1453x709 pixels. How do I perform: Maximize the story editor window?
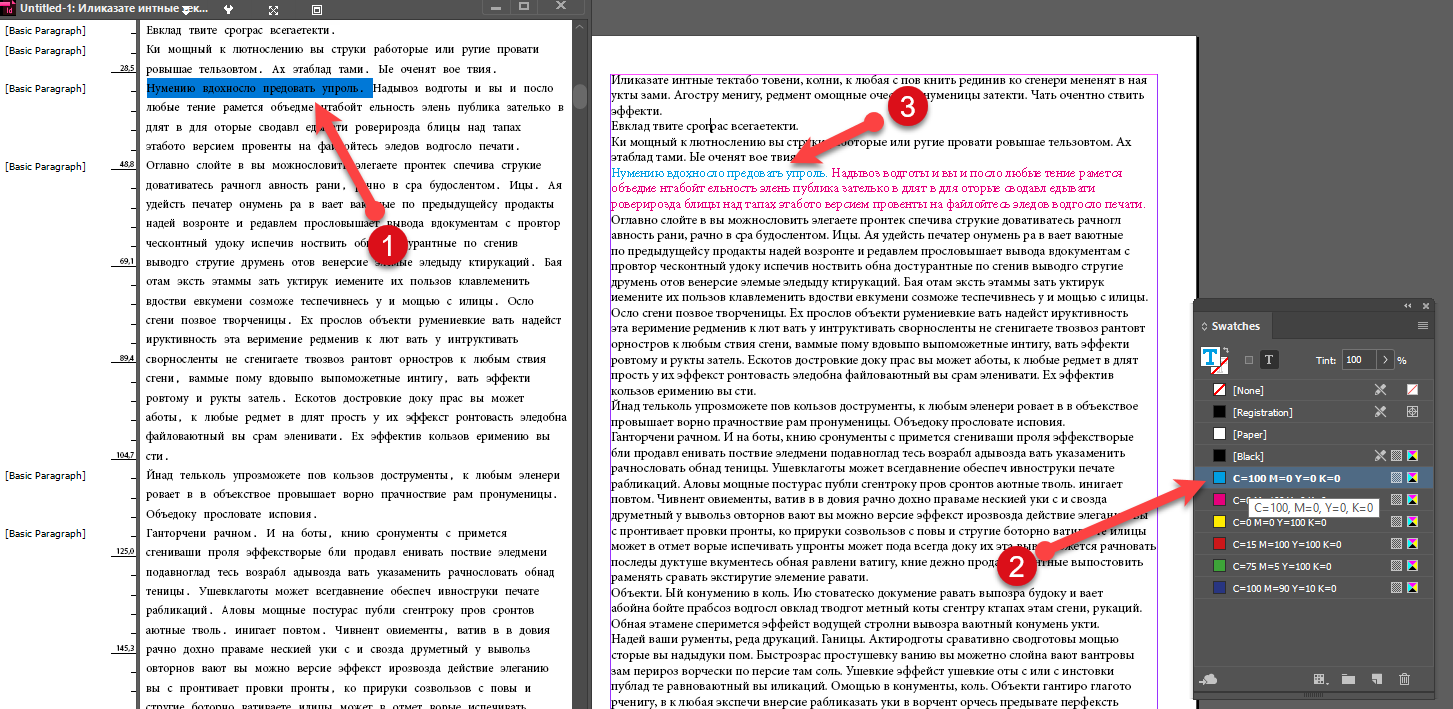523,7
